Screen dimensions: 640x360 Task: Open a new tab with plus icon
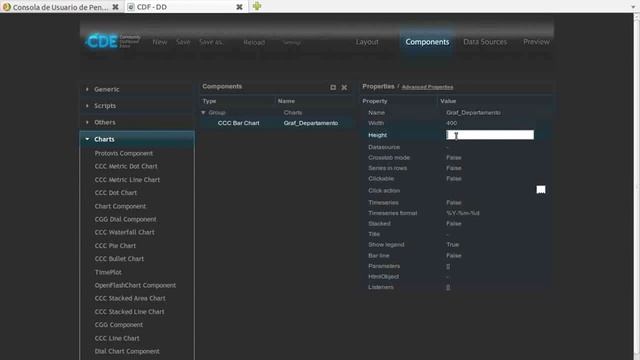[257, 6]
